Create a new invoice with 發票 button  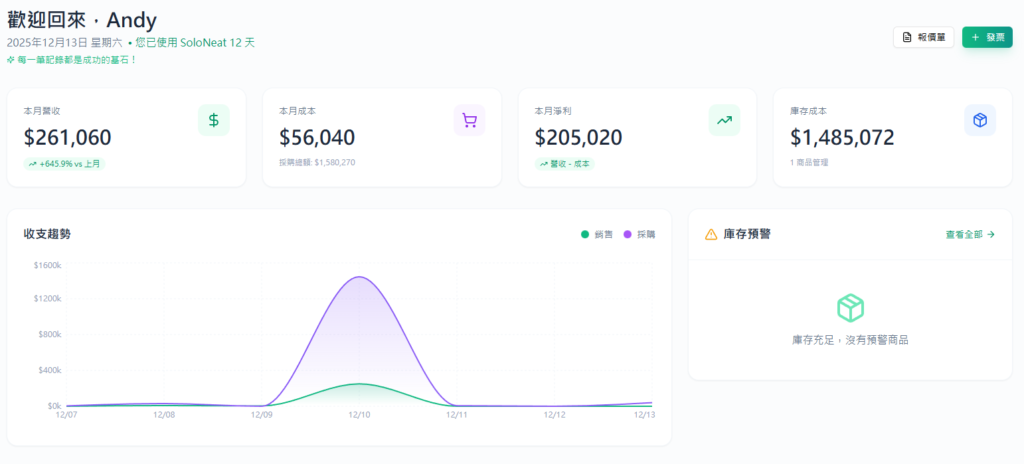[987, 37]
